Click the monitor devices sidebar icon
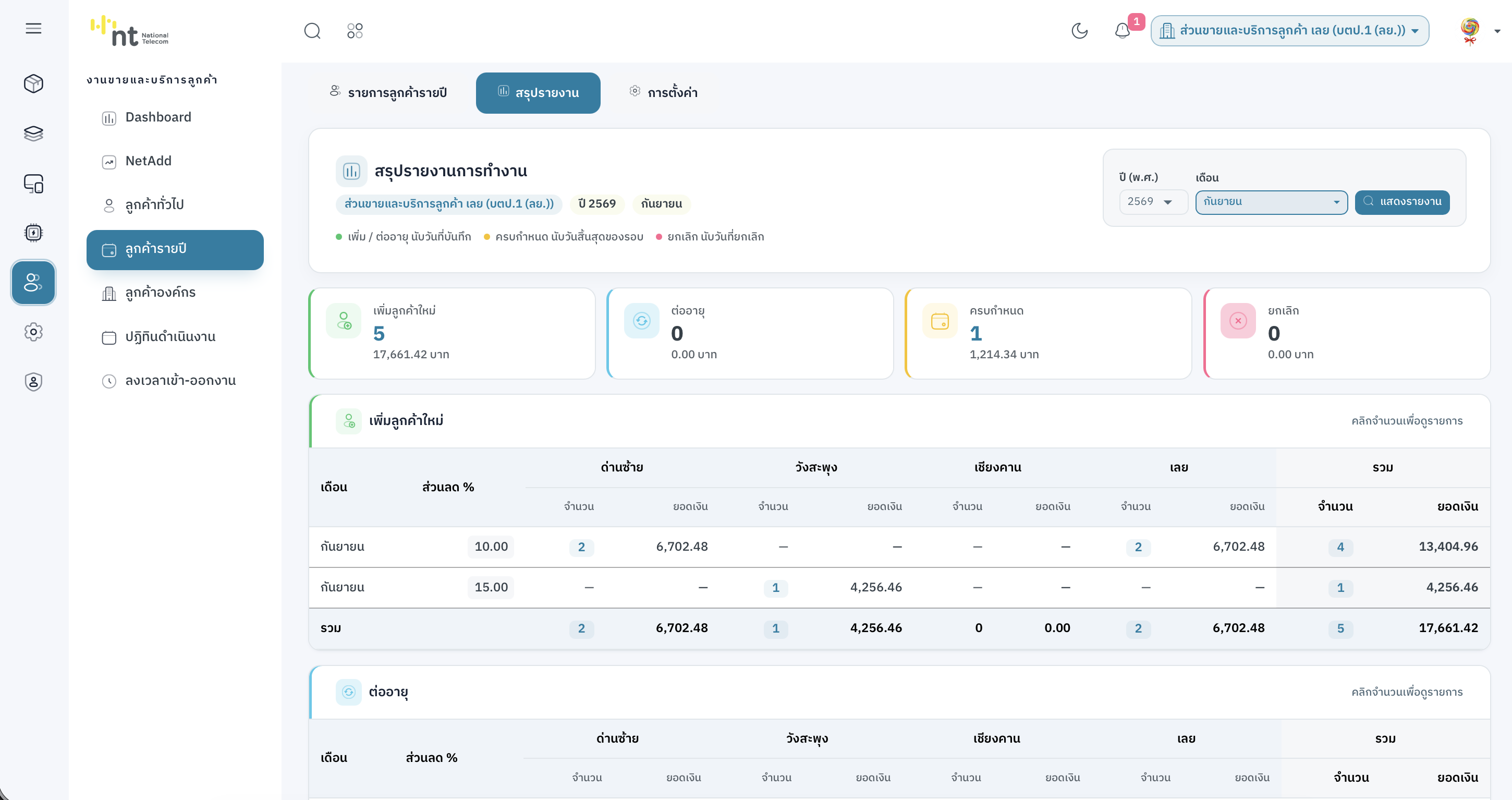Image resolution: width=1512 pixels, height=800 pixels. coord(33,184)
